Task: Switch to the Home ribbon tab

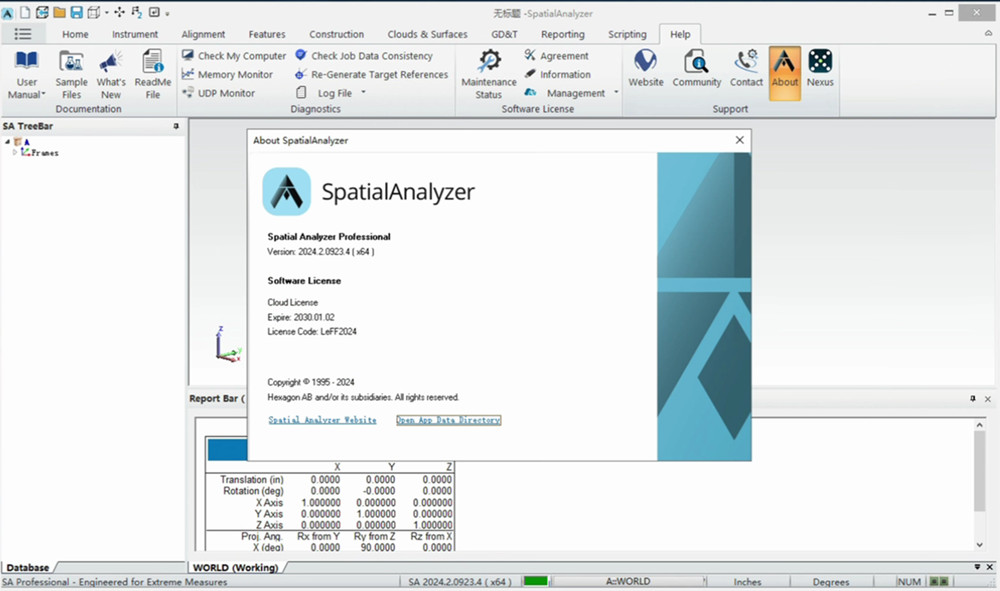Action: point(75,34)
